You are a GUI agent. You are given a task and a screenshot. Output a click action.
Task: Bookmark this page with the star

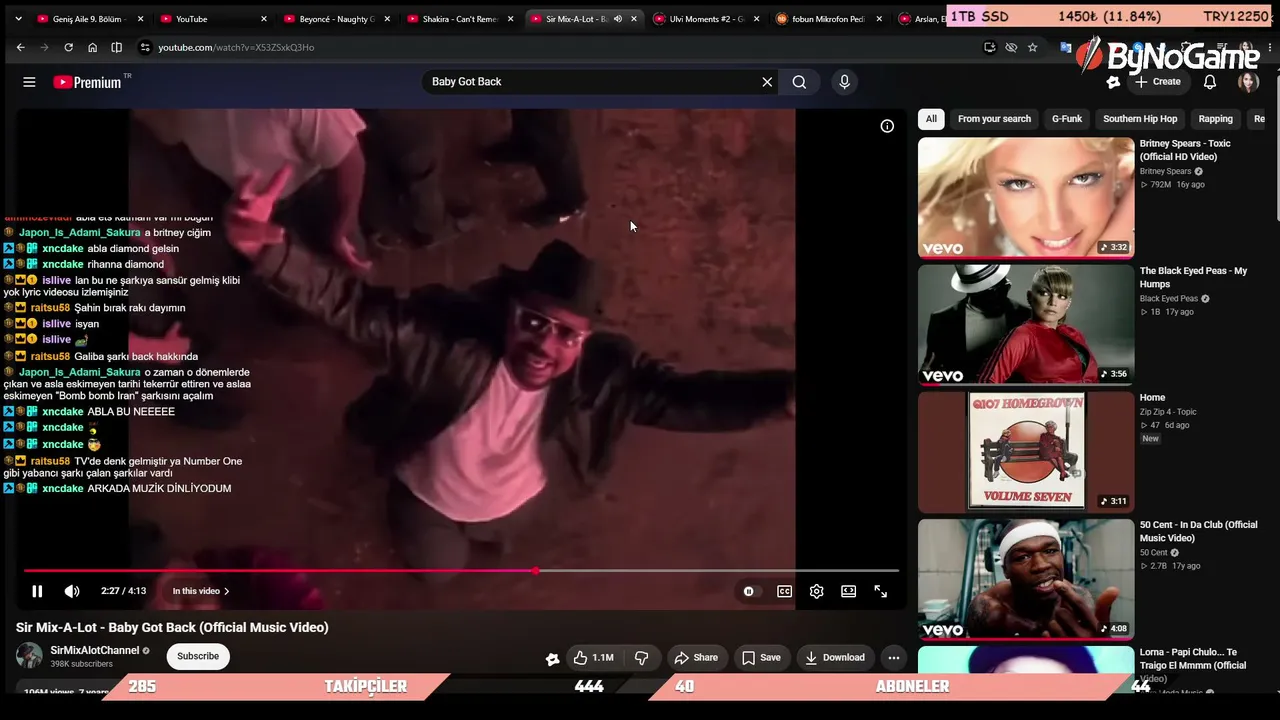click(x=1032, y=47)
